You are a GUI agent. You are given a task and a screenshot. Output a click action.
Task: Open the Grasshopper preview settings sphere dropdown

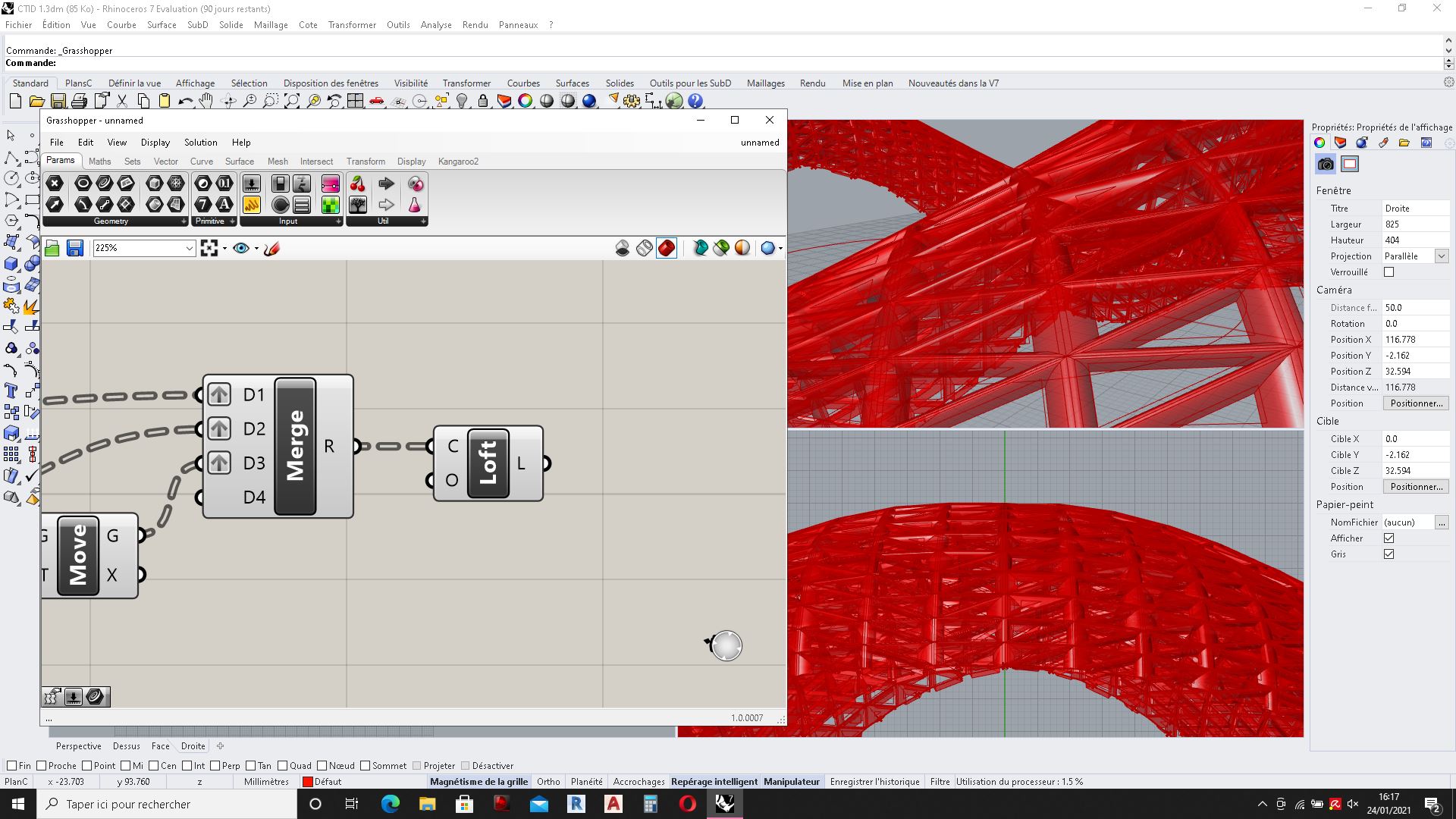click(780, 248)
